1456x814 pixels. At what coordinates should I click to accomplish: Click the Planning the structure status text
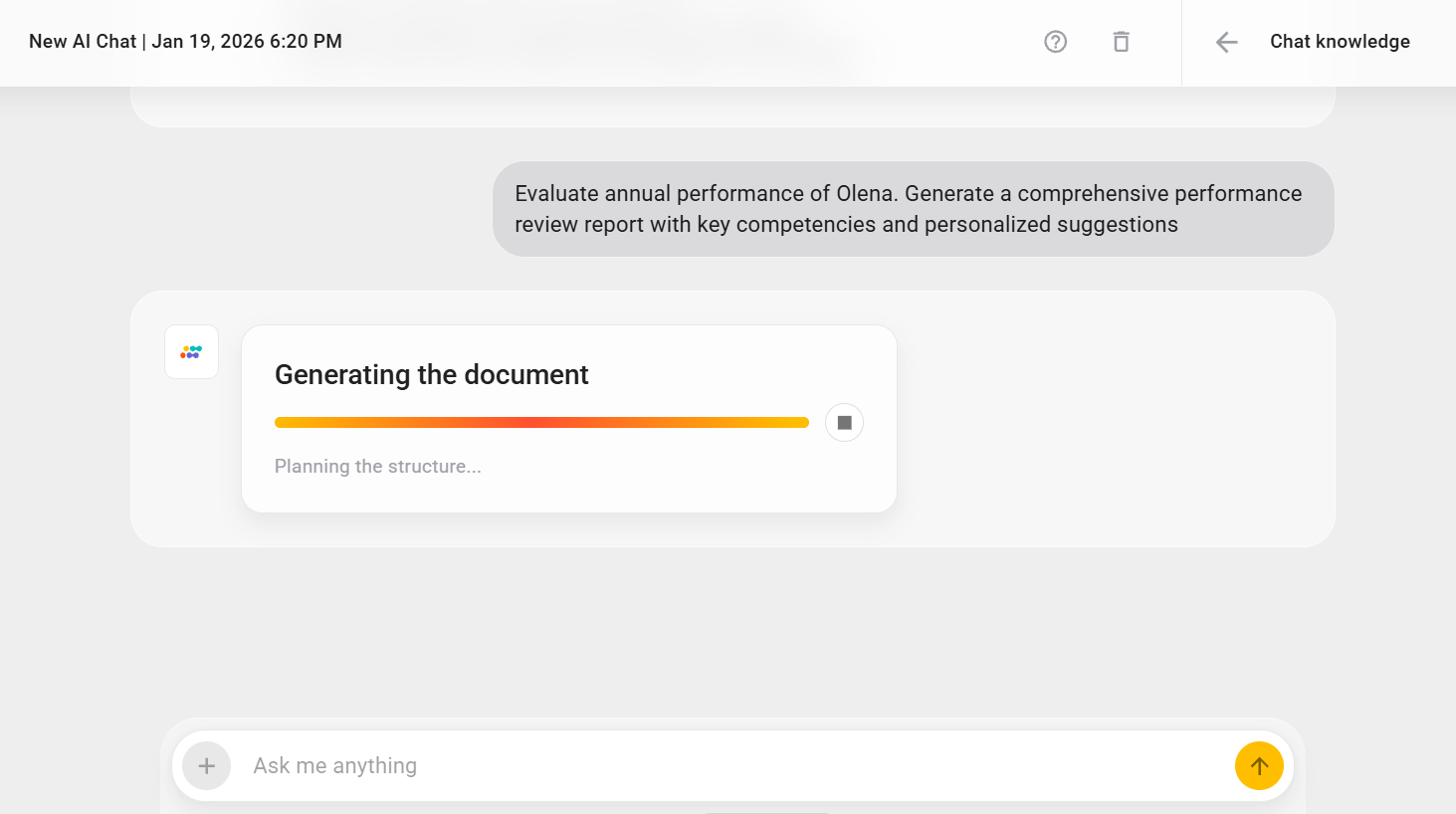click(x=378, y=467)
